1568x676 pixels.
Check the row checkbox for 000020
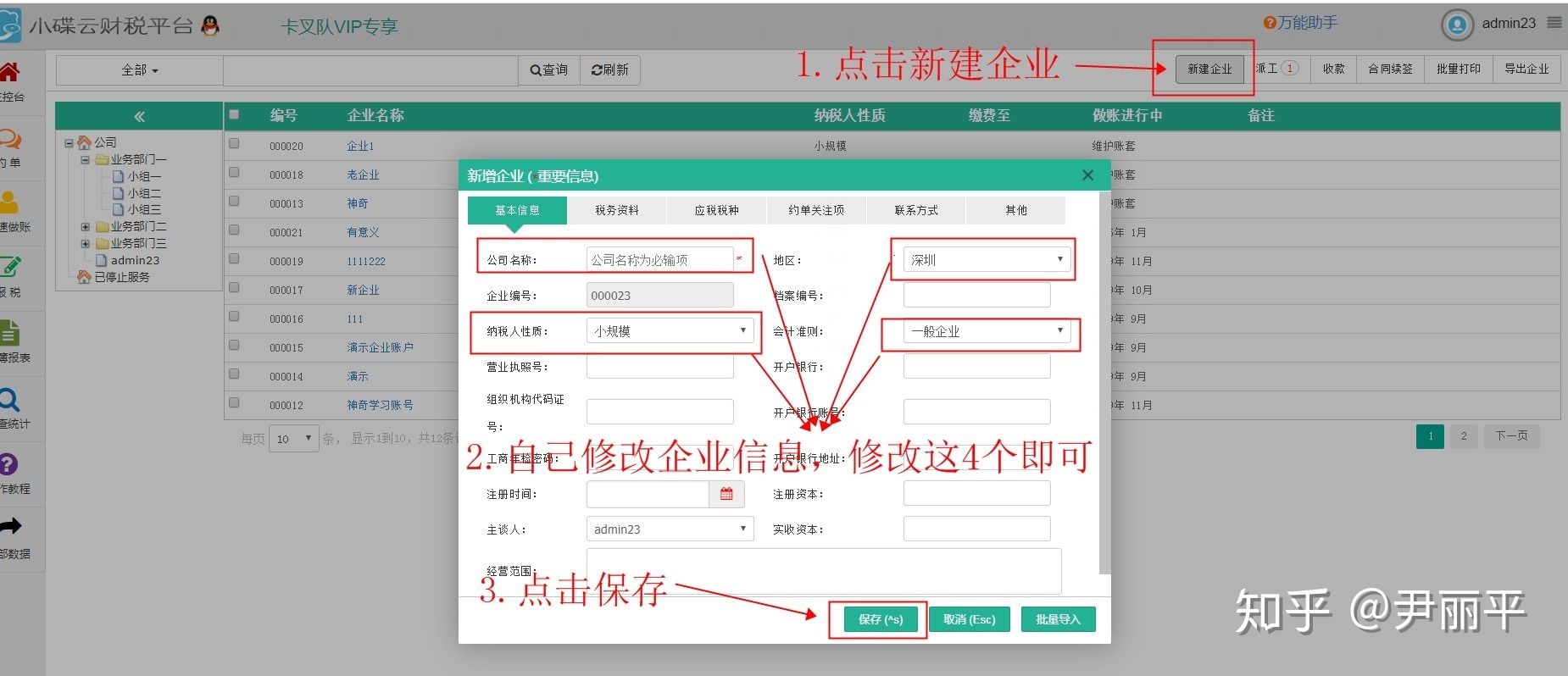click(x=234, y=144)
